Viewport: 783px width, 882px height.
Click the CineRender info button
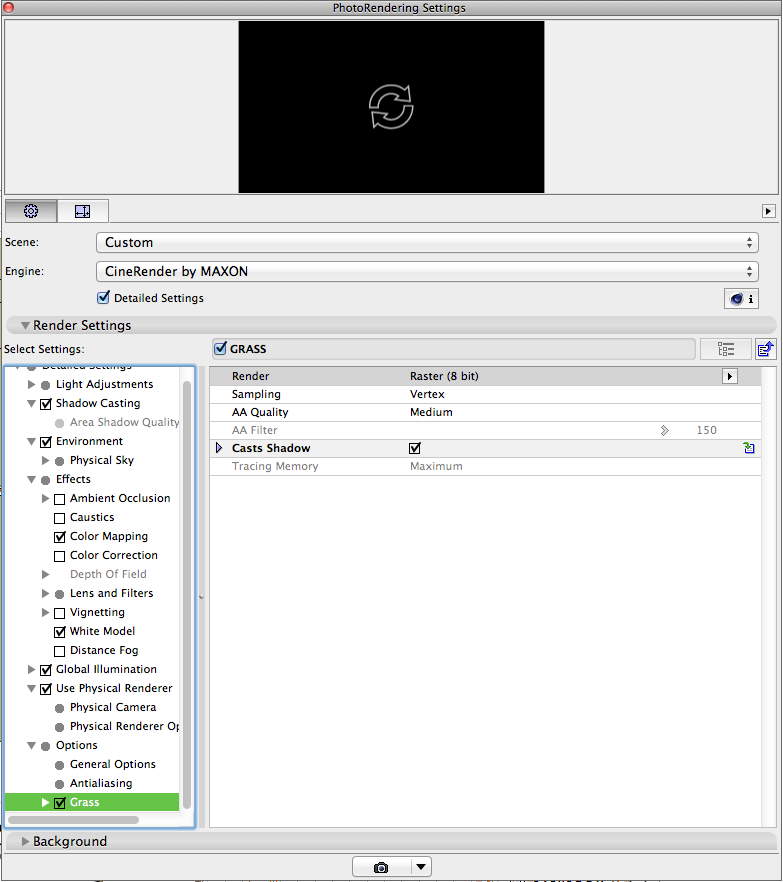point(741,299)
